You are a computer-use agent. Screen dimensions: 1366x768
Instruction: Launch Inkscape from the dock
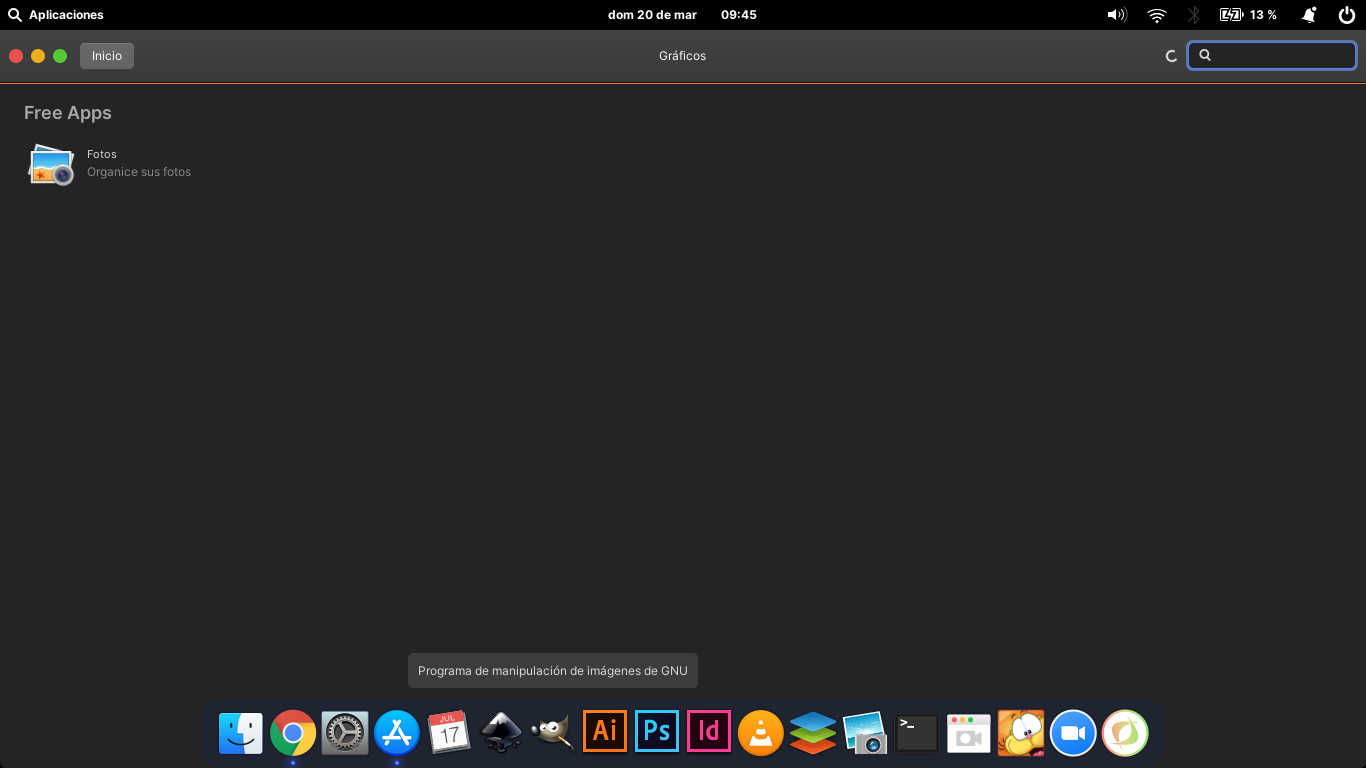click(x=501, y=733)
